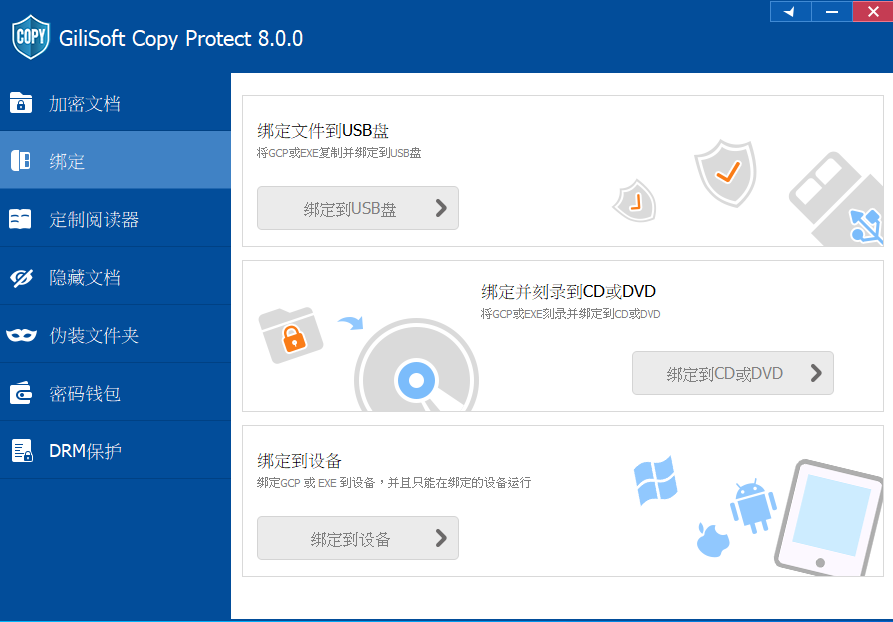Click the open book icon beside 定制阅读器
This screenshot has width=893, height=622.
pyautogui.click(x=21, y=219)
